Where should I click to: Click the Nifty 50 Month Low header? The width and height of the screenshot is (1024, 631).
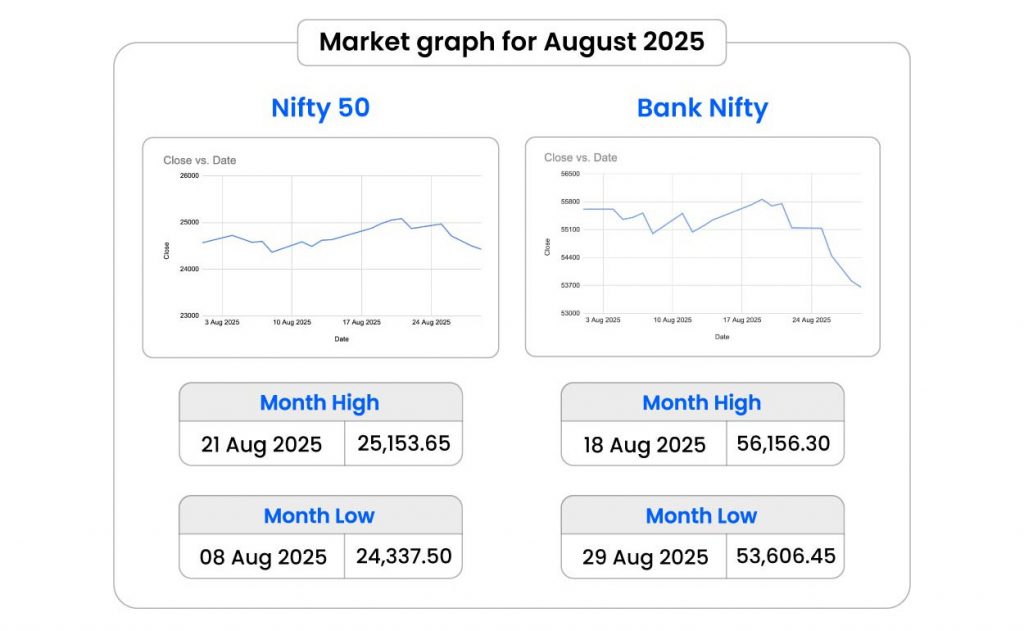[320, 516]
